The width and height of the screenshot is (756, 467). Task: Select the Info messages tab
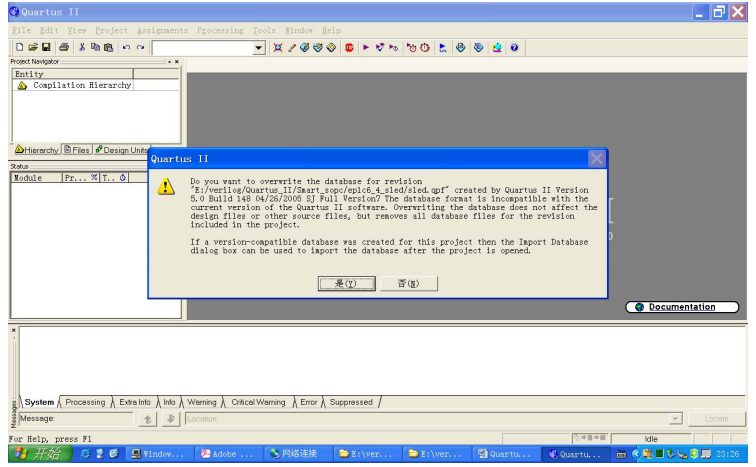[x=169, y=402]
